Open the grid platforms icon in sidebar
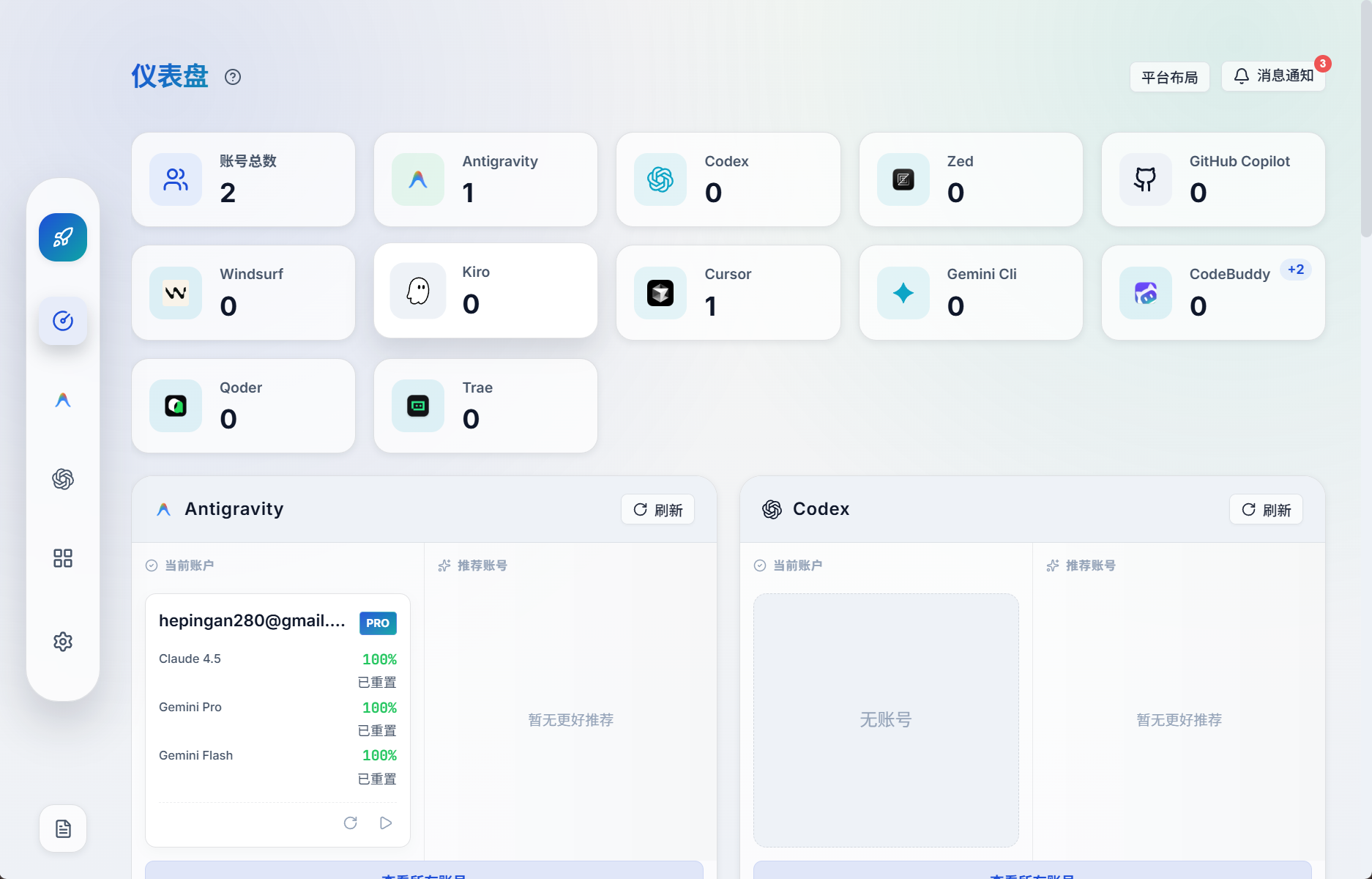 [x=63, y=558]
